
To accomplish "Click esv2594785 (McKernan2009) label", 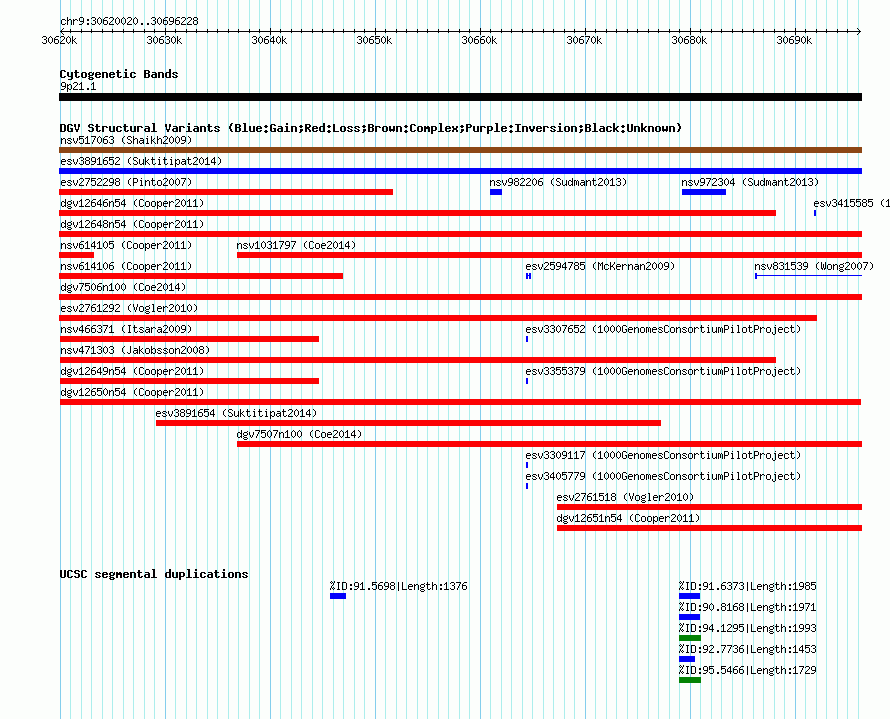I will [600, 266].
